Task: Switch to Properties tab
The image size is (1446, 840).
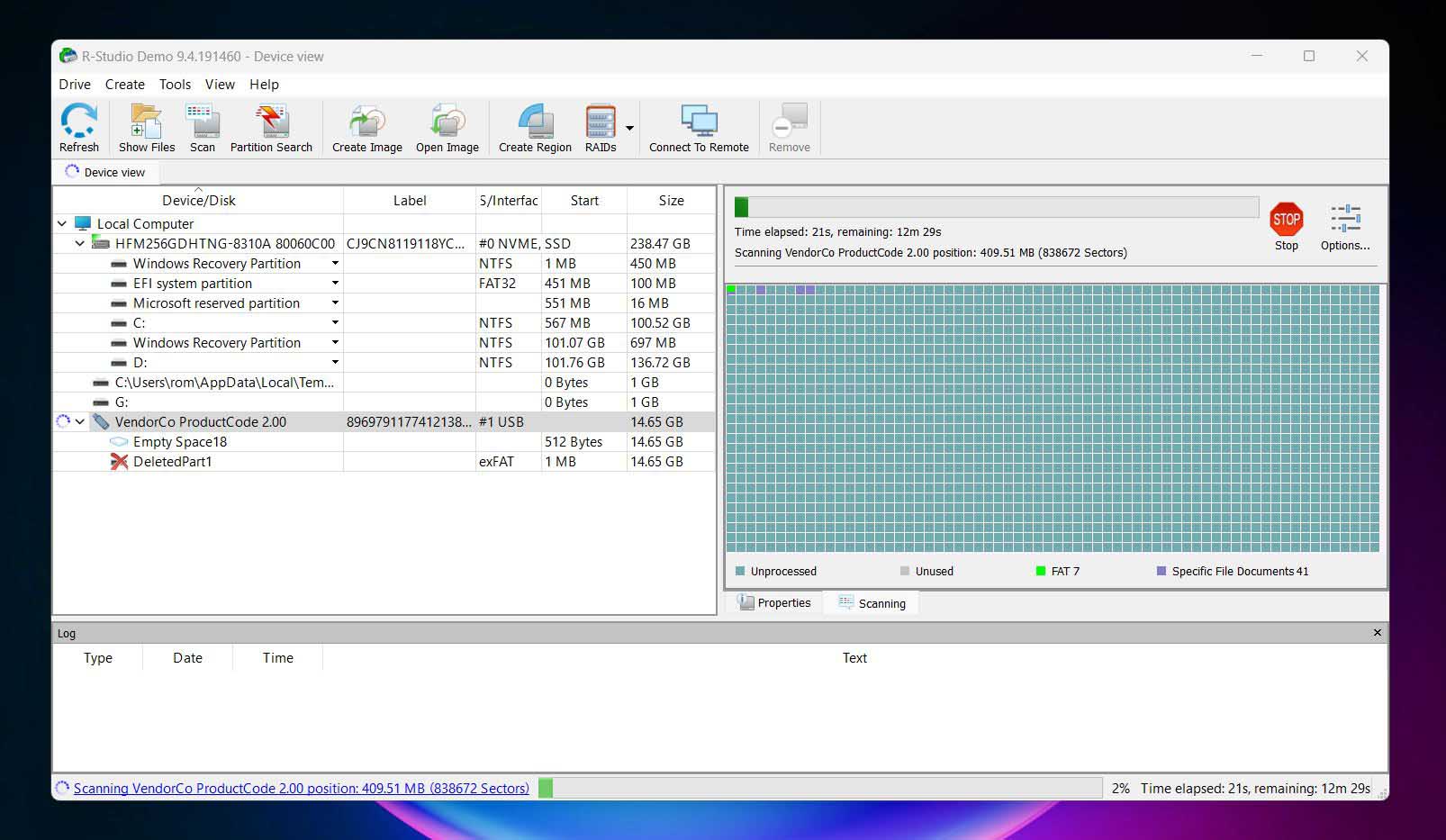Action: (x=774, y=603)
